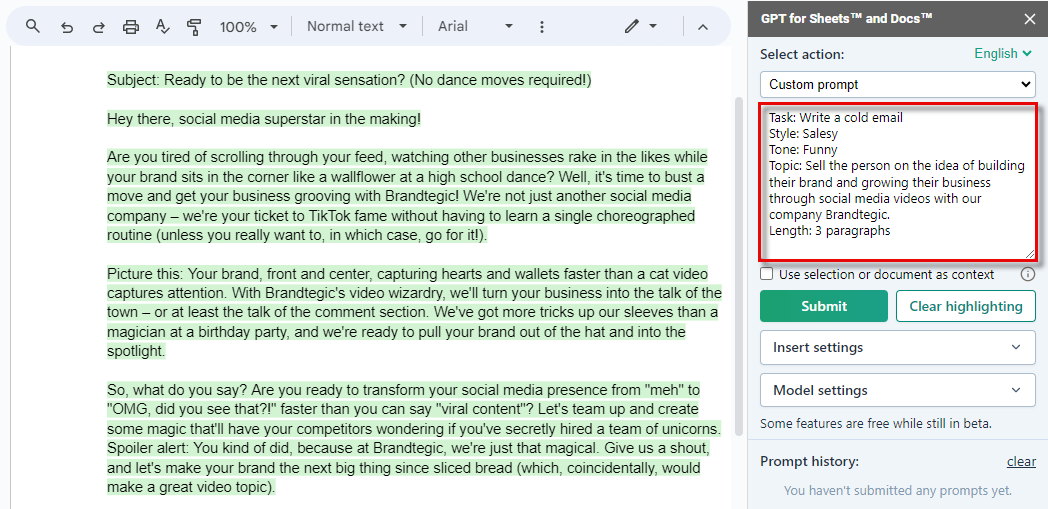Change the English language dropdown

tap(1004, 53)
